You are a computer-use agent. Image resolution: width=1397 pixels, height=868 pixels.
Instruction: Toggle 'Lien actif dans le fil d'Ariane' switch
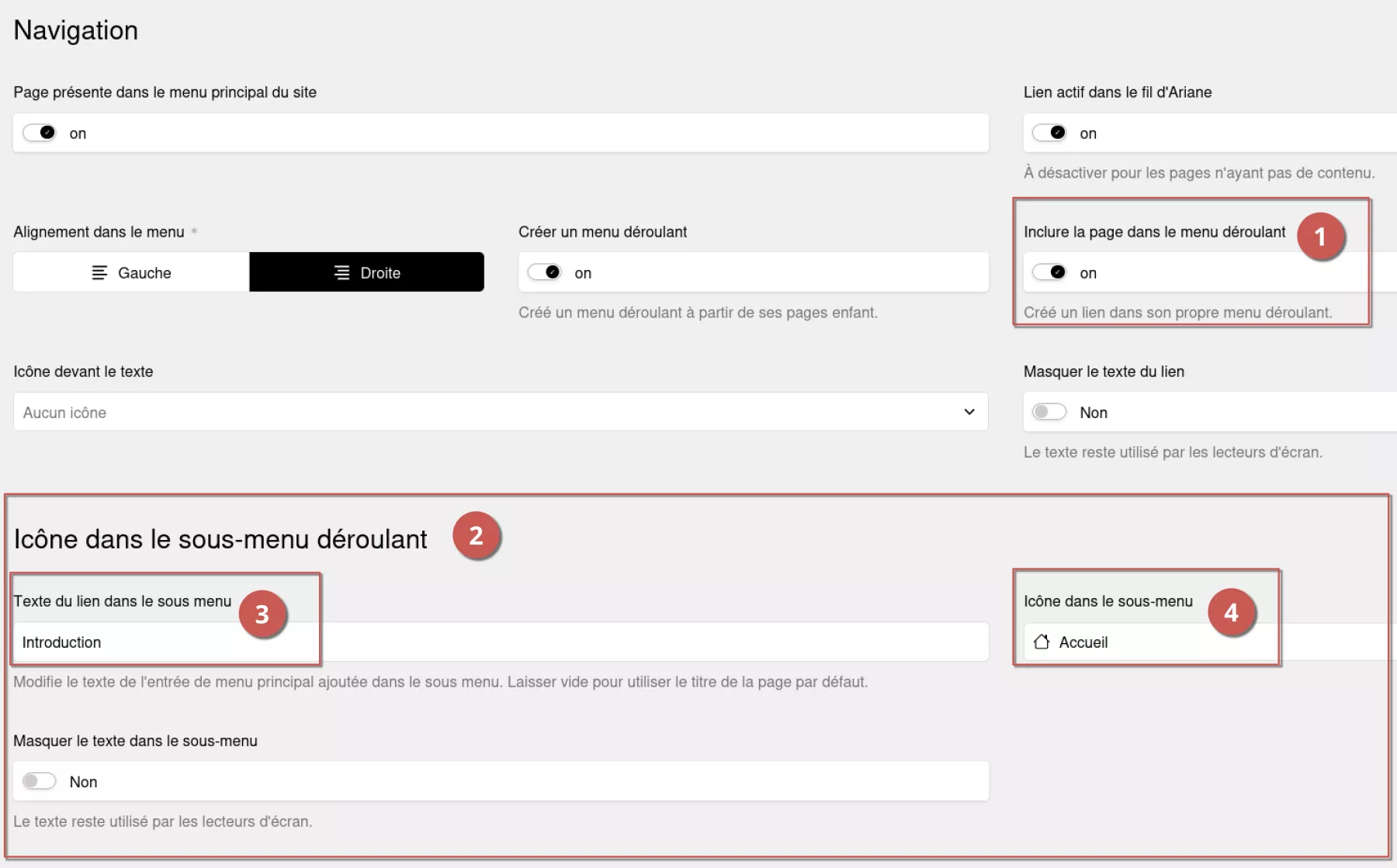click(x=1049, y=133)
